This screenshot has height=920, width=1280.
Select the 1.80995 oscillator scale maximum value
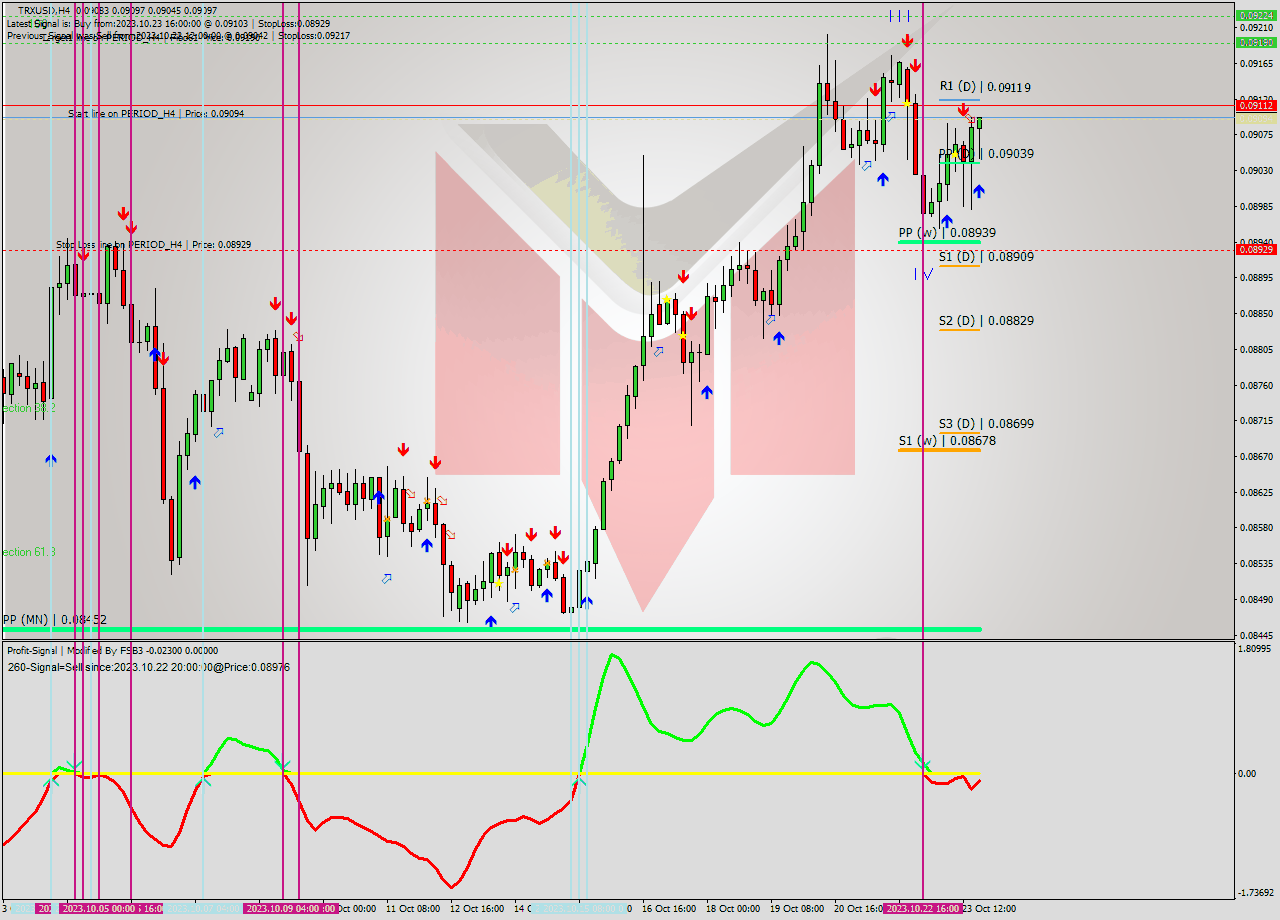(x=1255, y=649)
